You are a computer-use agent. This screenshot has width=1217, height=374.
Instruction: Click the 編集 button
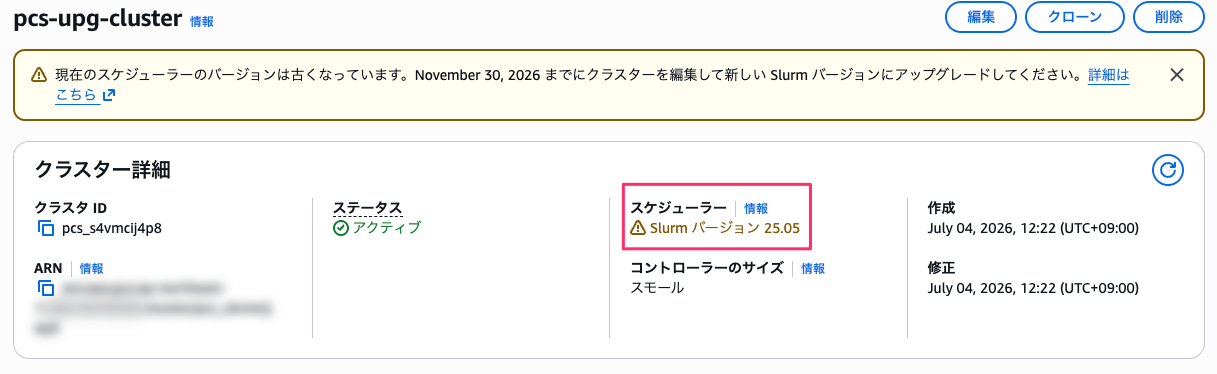coord(980,17)
